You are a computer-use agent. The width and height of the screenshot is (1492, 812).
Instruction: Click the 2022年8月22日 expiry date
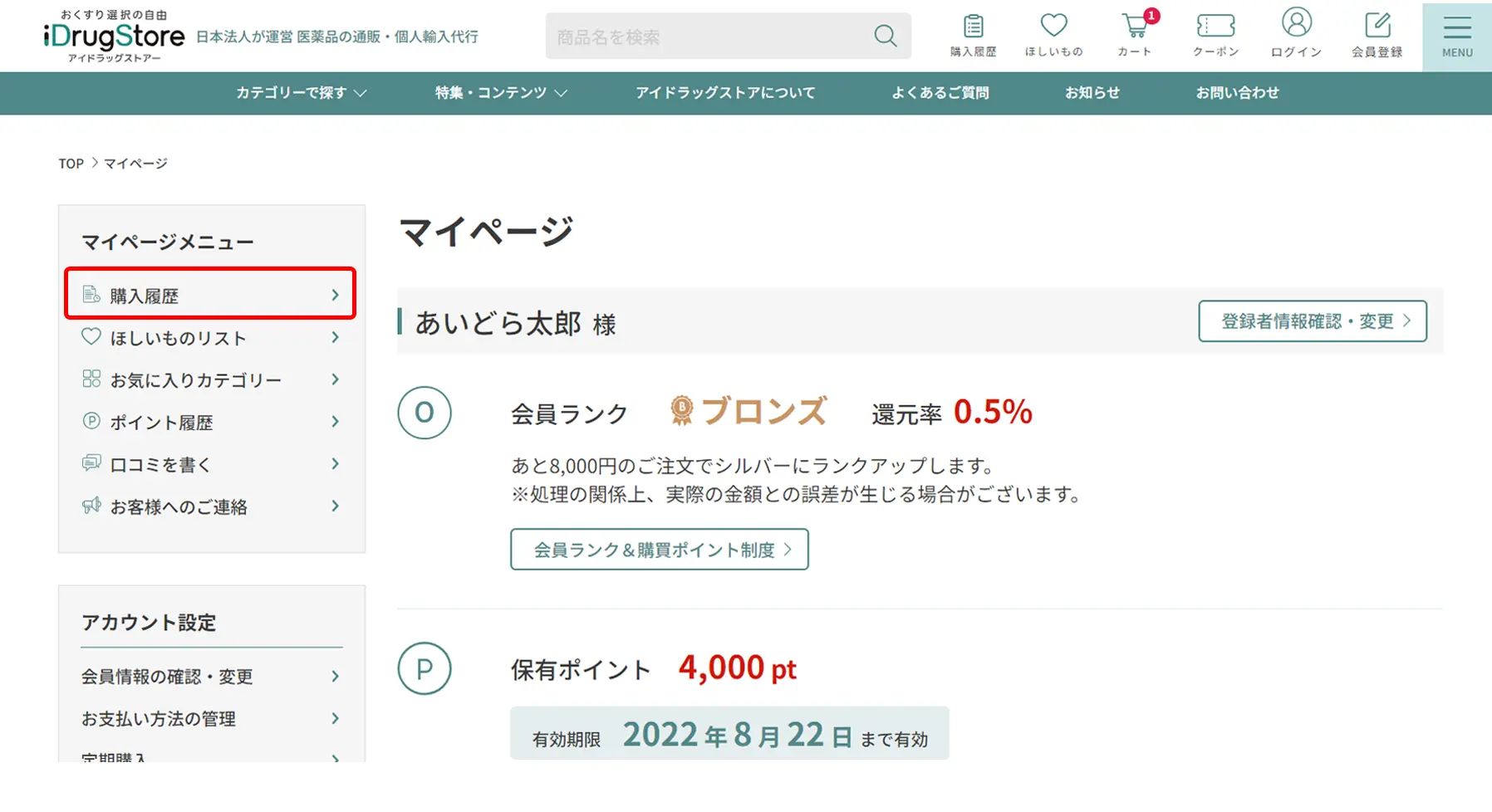[737, 735]
